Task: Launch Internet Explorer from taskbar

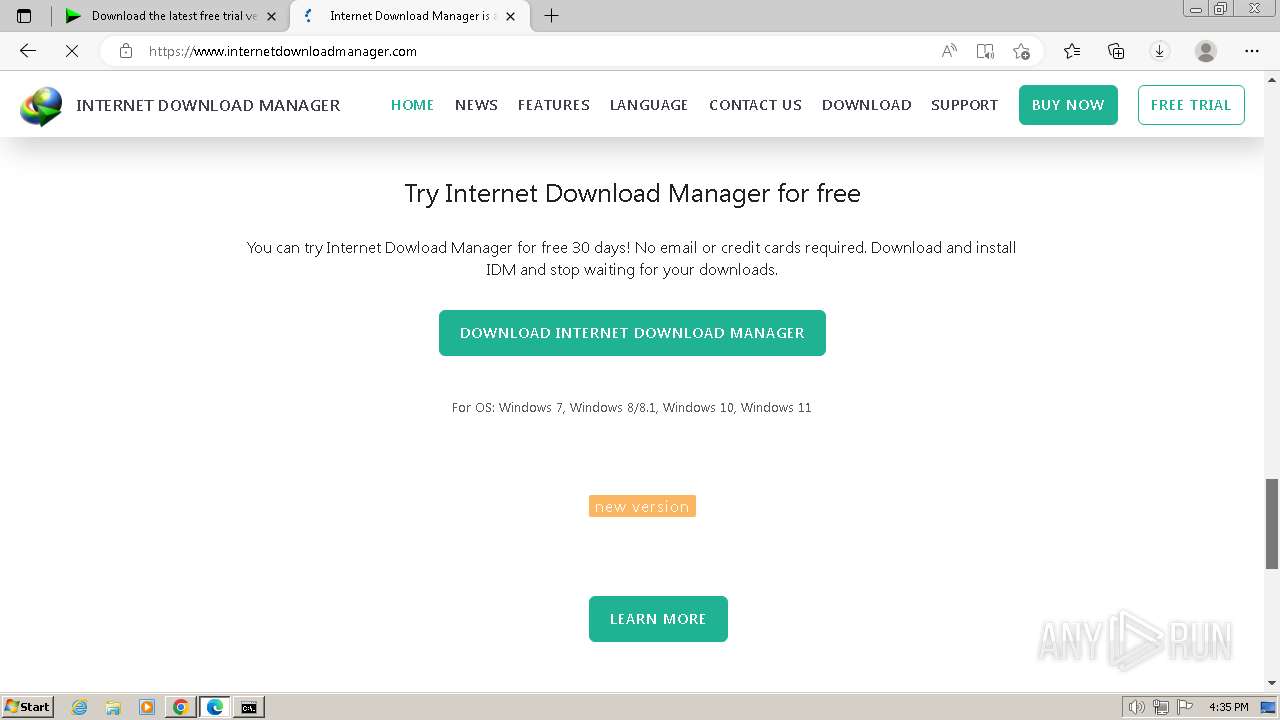Action: coord(80,707)
